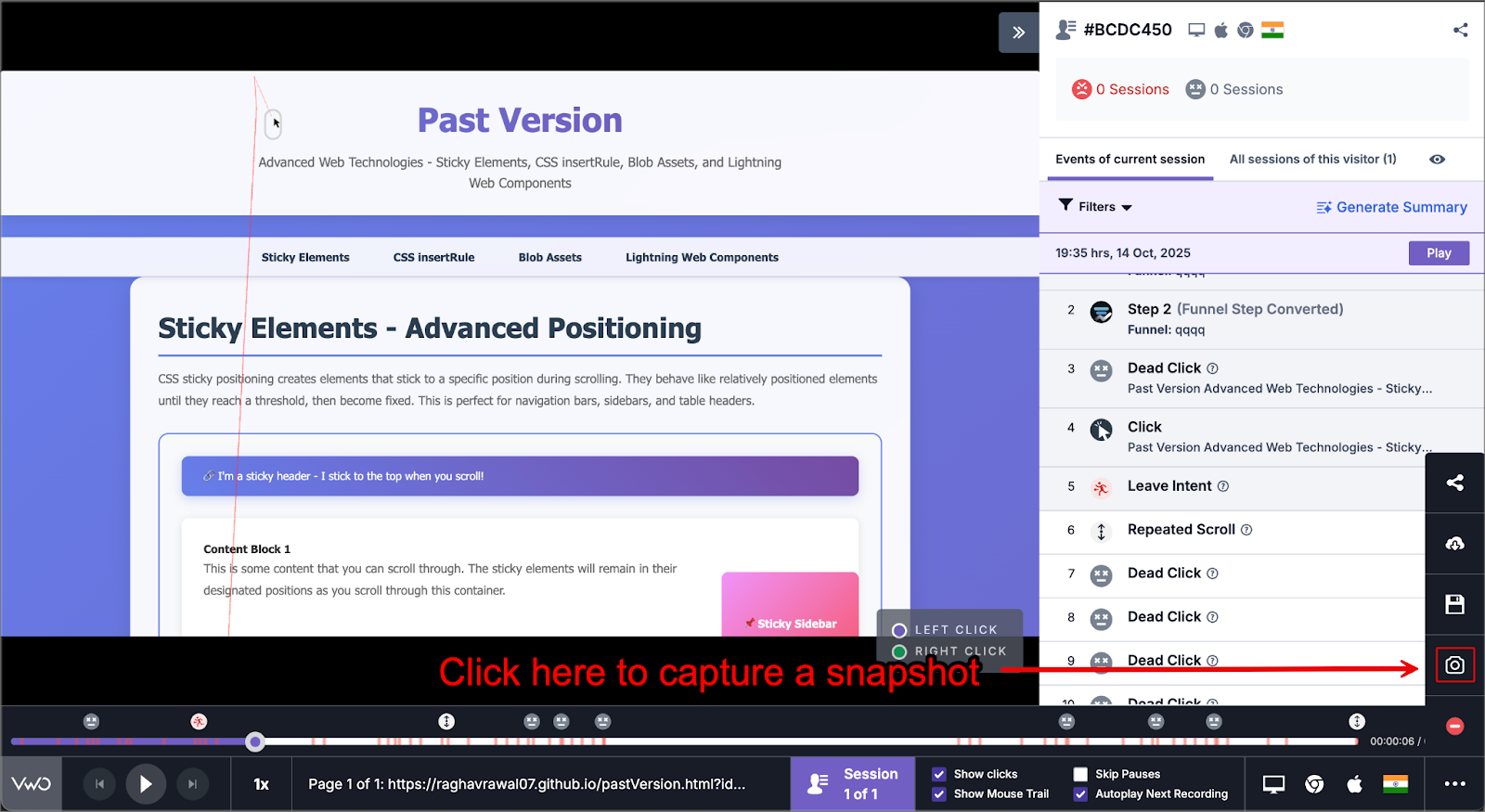Select event 8 Dead Click row
This screenshot has width=1485, height=812.
tap(1233, 617)
